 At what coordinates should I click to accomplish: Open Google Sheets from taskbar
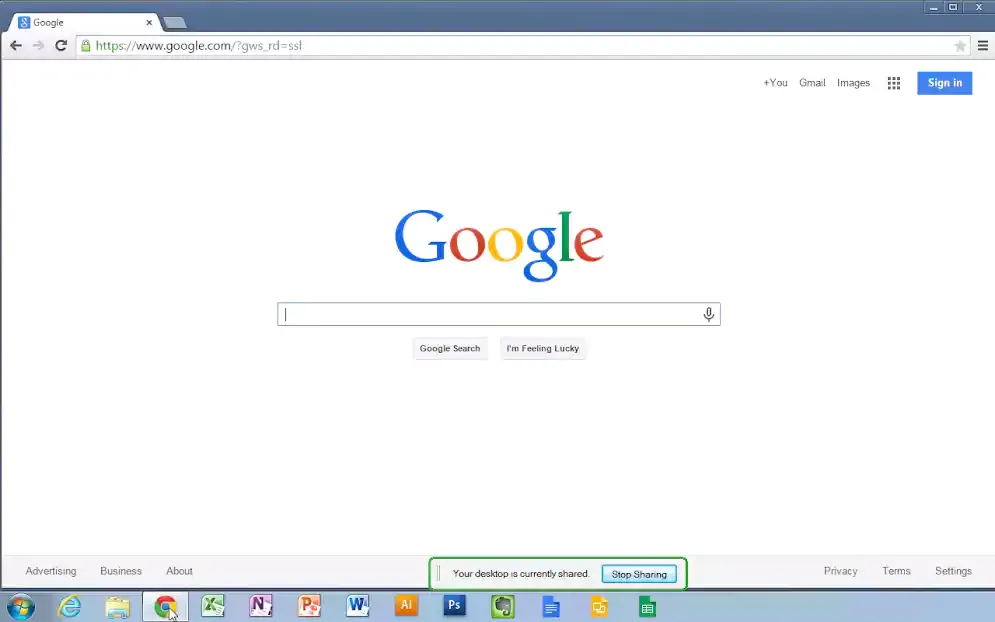[647, 607]
